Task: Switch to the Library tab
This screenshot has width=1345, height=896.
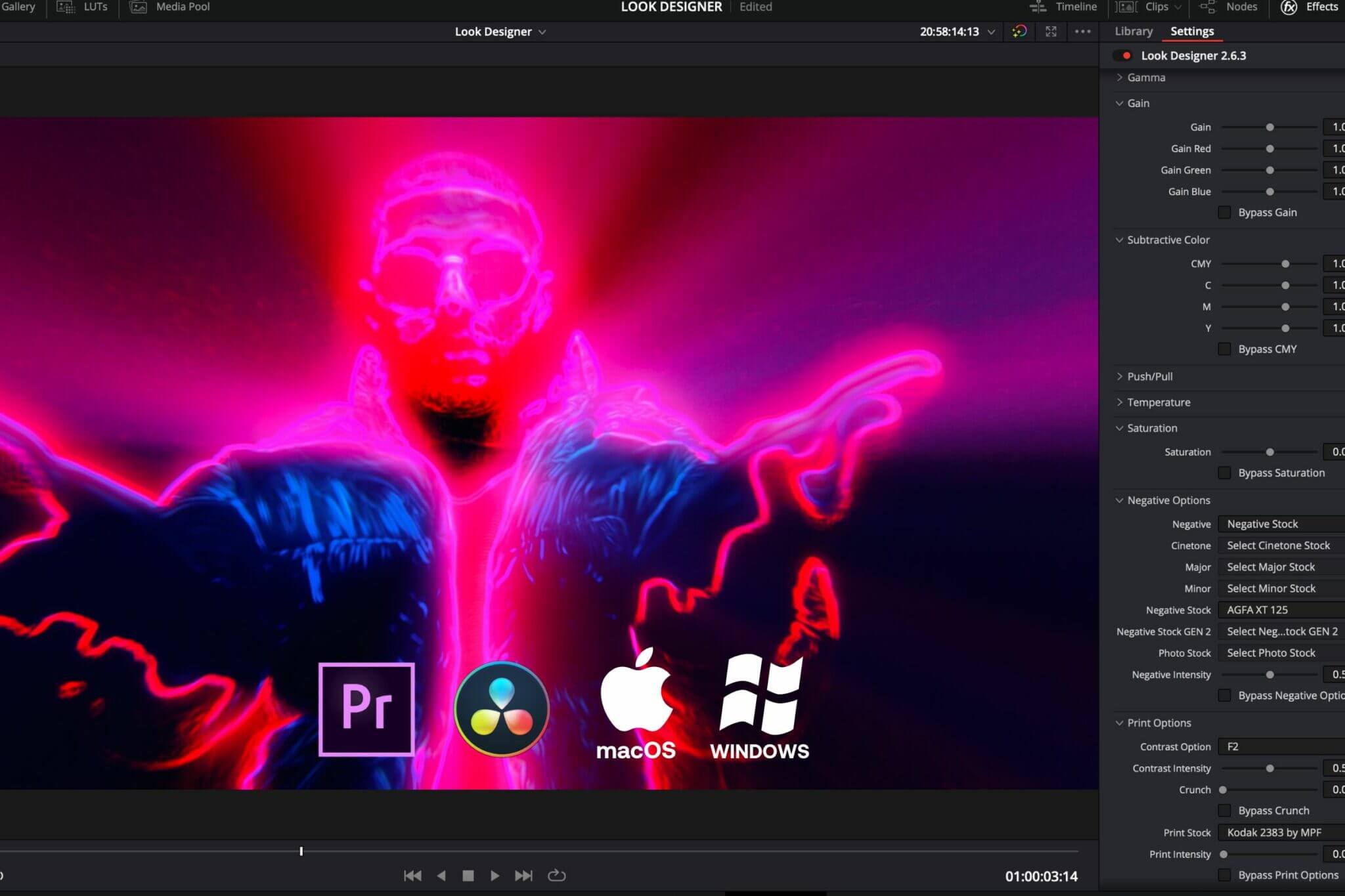Action: click(x=1132, y=31)
